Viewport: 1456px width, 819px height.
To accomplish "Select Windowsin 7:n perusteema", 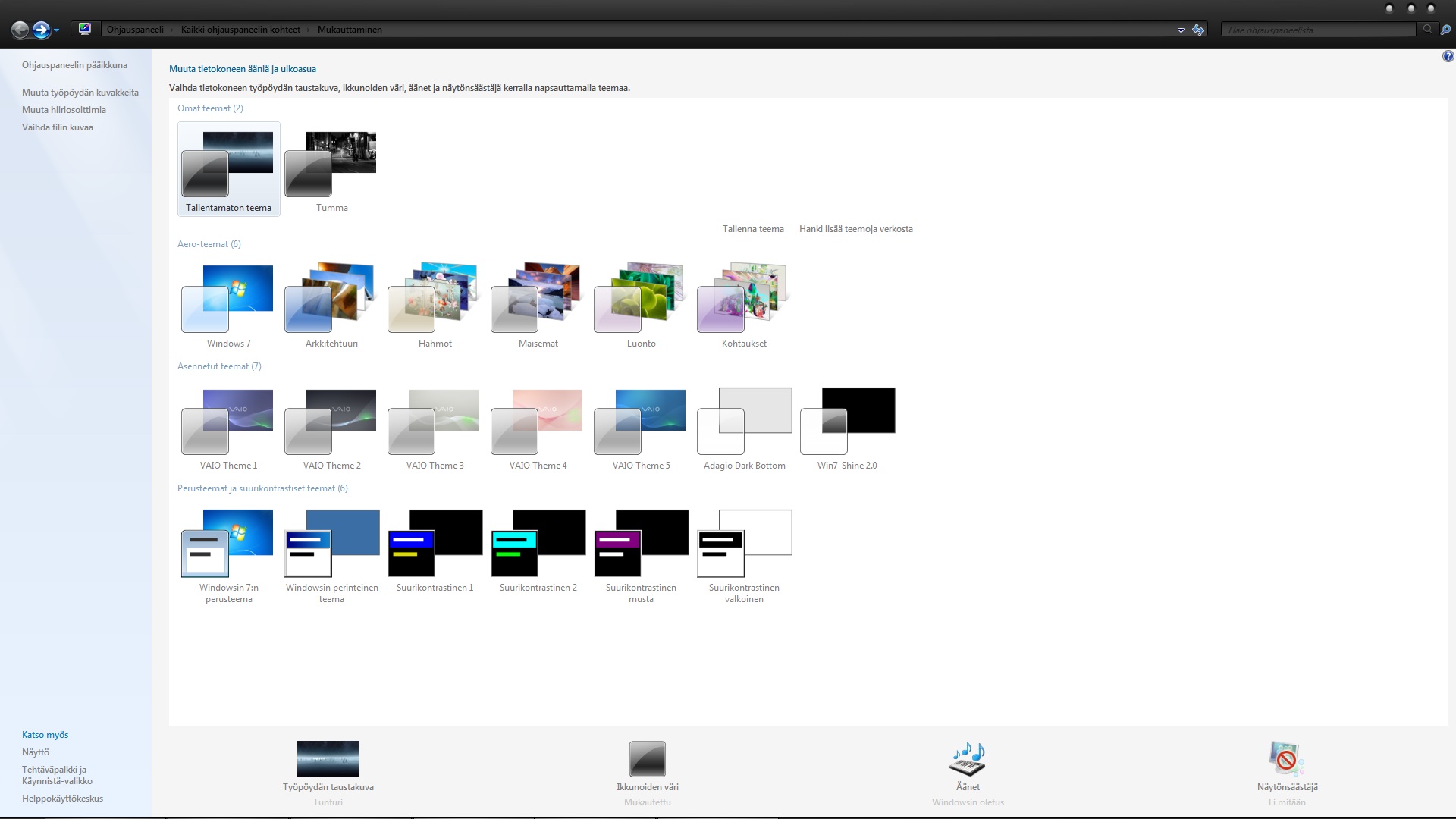I will point(228,555).
